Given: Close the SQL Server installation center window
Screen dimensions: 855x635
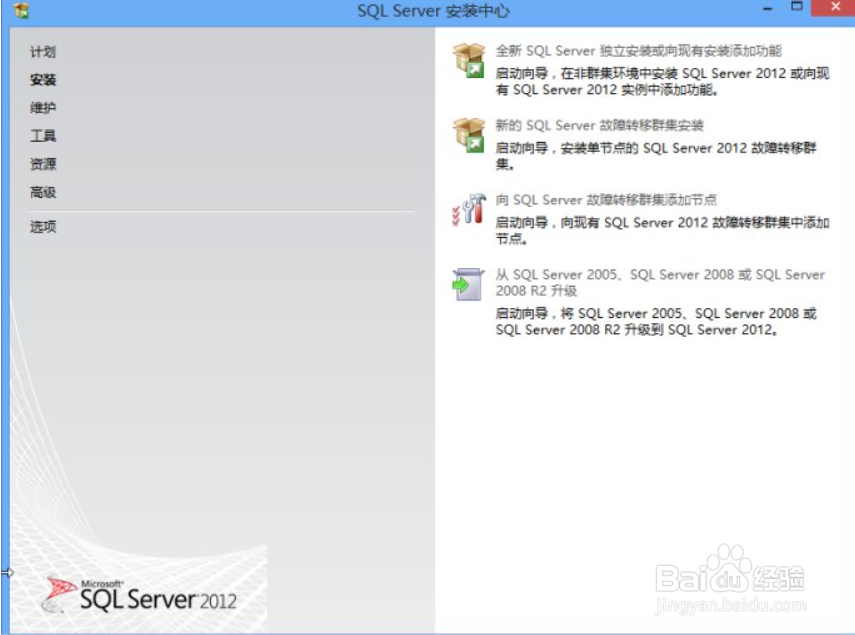Looking at the screenshot, I should pos(835,8).
